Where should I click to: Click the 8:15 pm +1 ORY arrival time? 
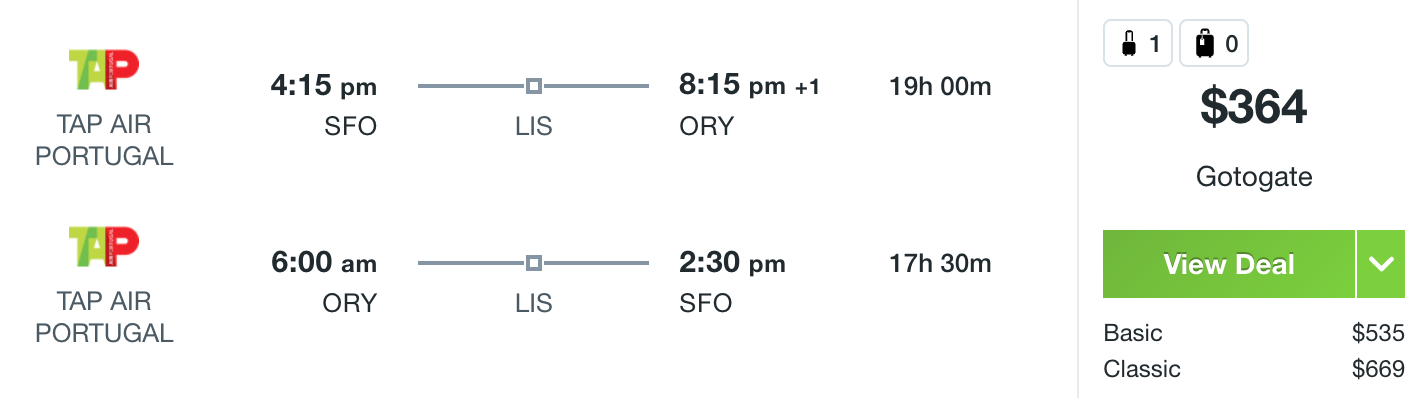click(749, 86)
